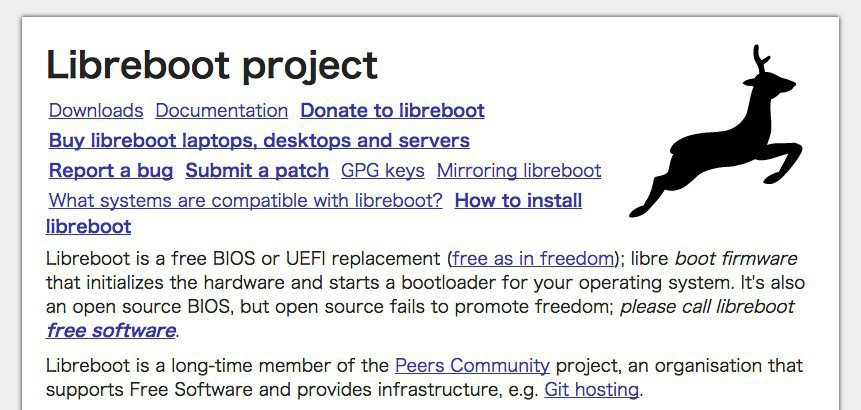Open the Downloads link
Screen dimensions: 861x410
click(x=96, y=111)
